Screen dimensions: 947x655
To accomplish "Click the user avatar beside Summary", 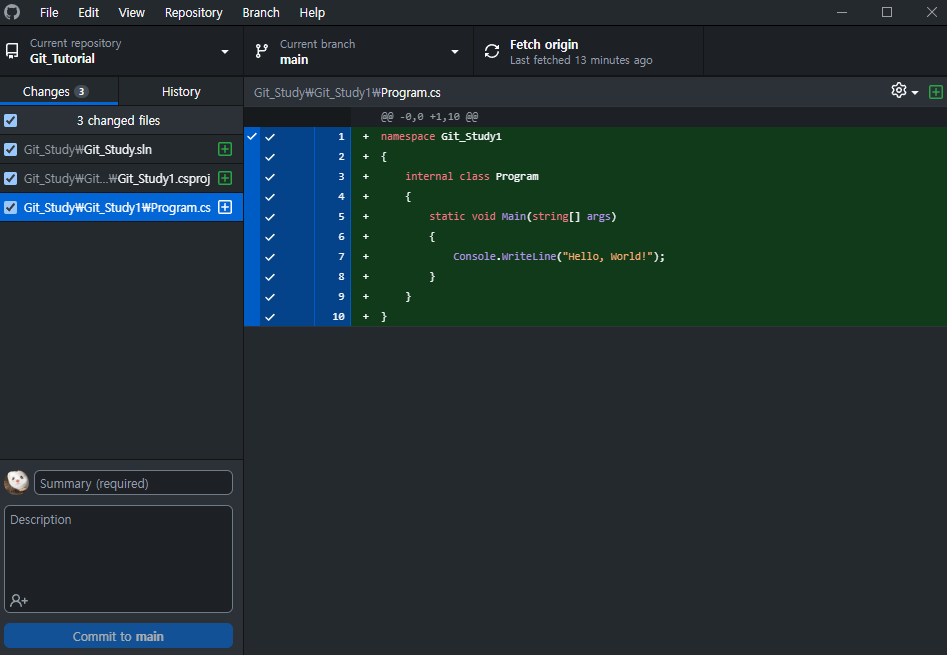I will click(x=16, y=482).
